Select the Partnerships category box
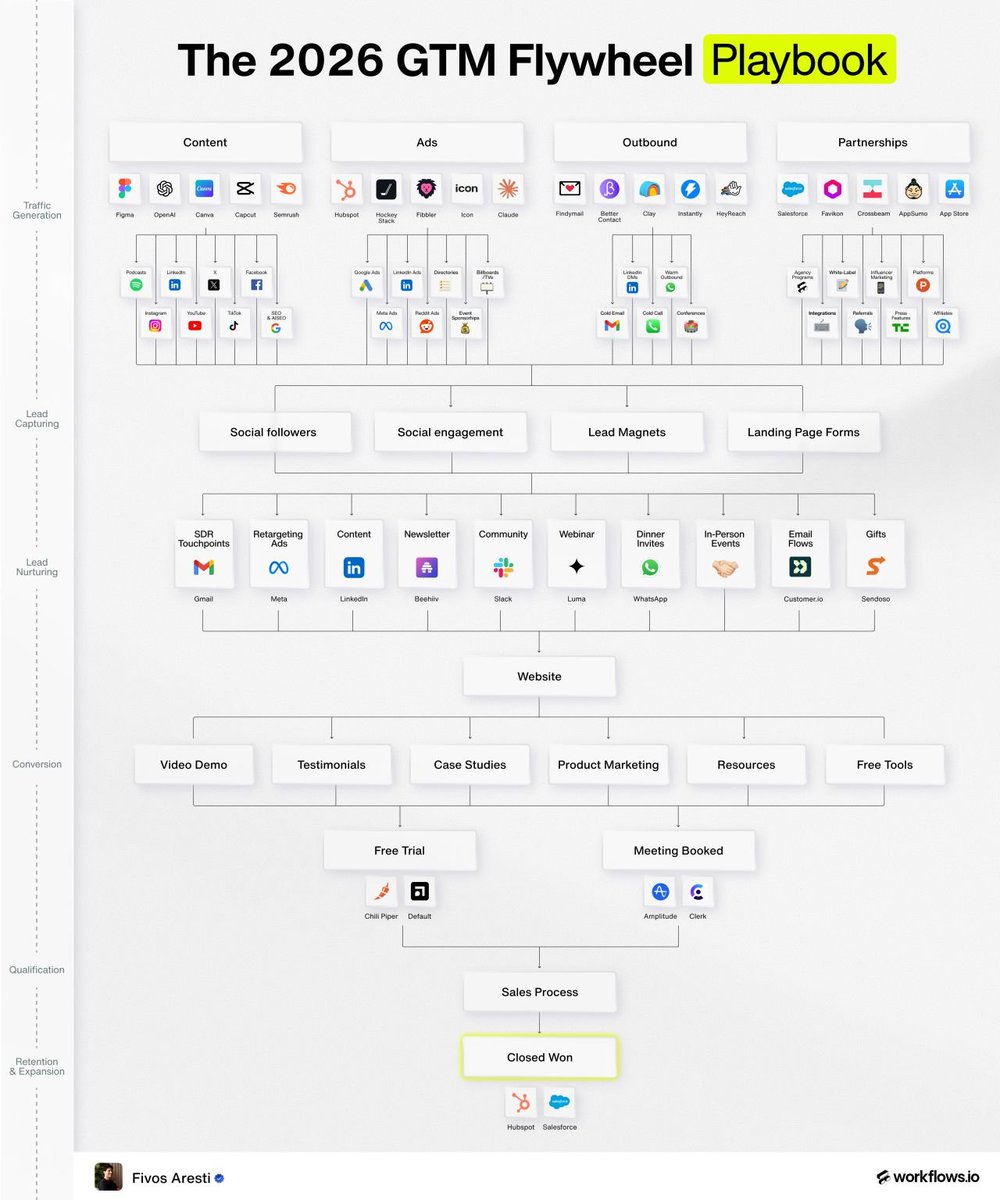Screen dimensions: 1000x1200 (x=873, y=142)
